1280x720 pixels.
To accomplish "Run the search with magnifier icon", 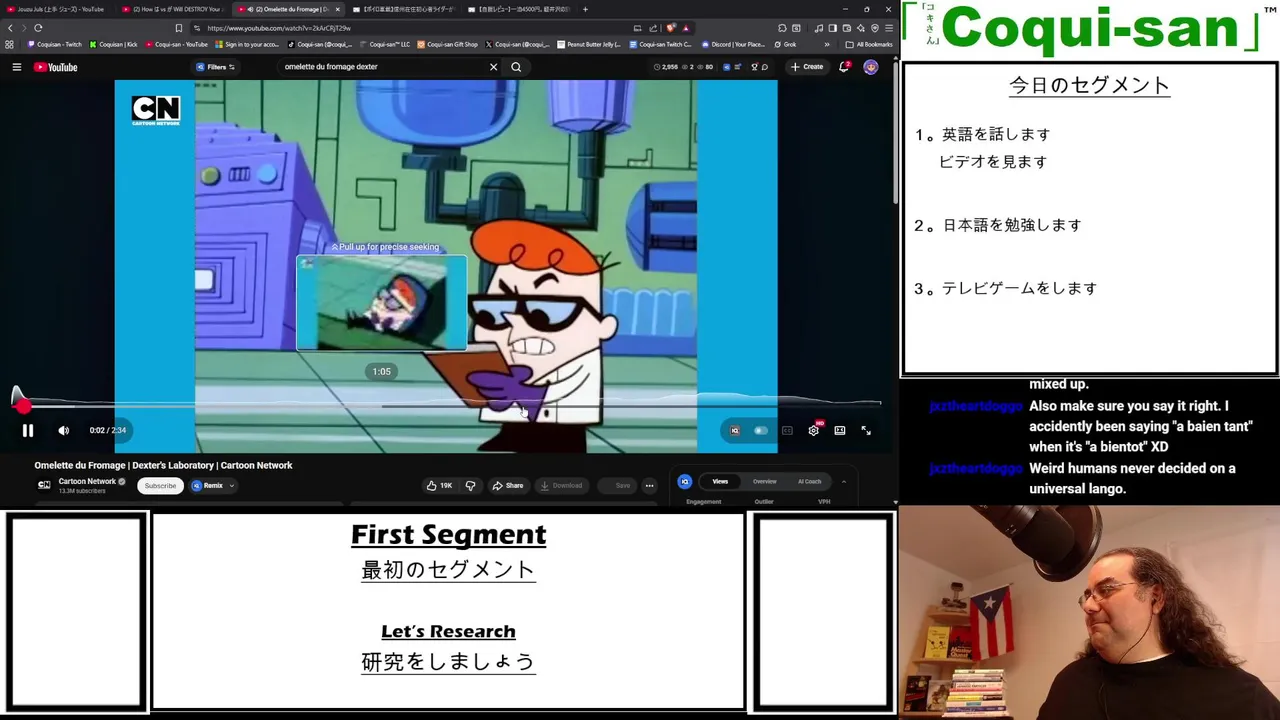I will click(x=516, y=67).
